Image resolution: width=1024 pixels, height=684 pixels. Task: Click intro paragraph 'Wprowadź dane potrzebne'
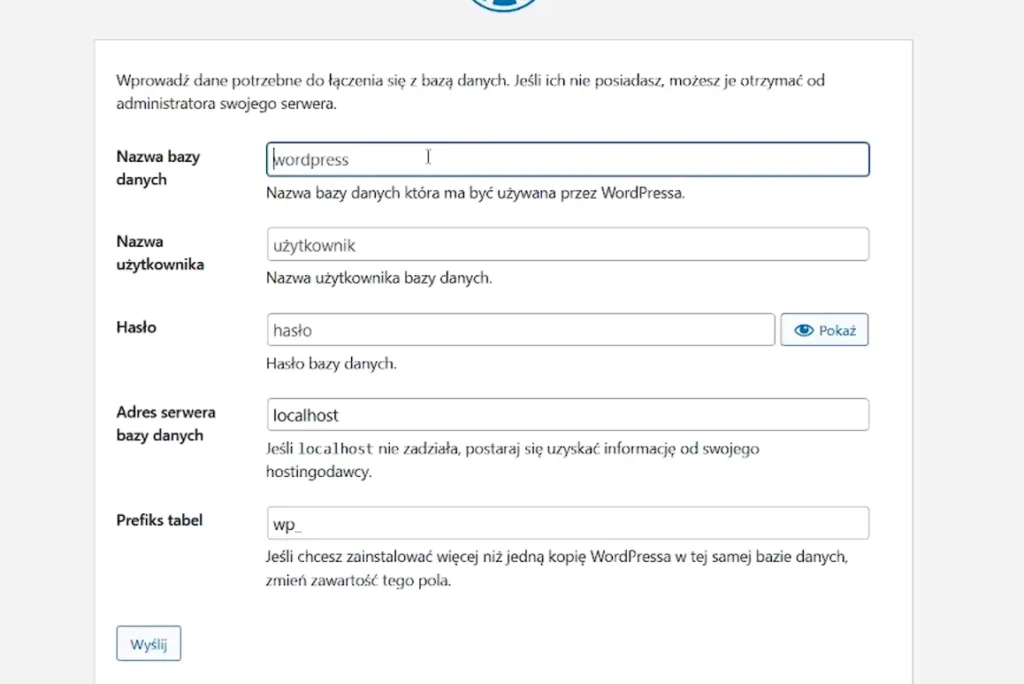point(470,92)
